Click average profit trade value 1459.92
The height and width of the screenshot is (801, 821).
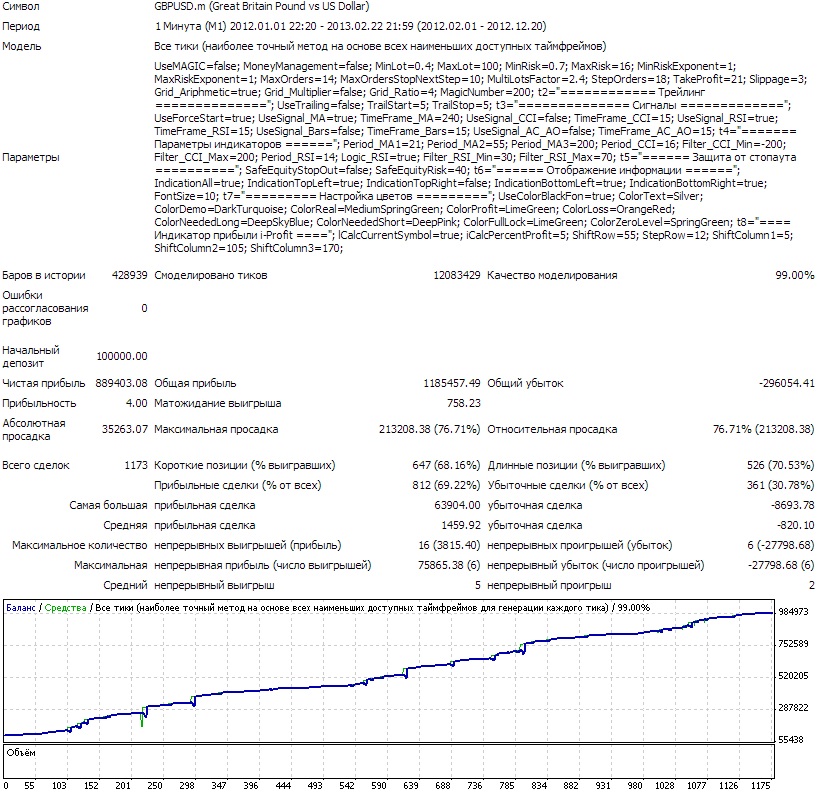pos(461,525)
